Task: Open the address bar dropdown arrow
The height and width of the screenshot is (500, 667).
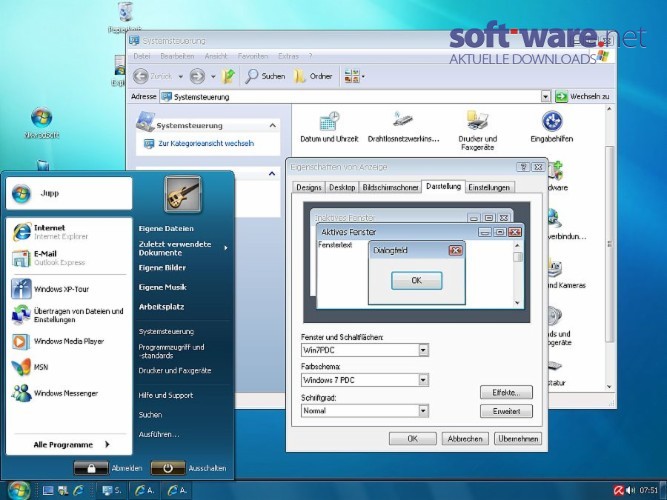Action: (x=546, y=97)
